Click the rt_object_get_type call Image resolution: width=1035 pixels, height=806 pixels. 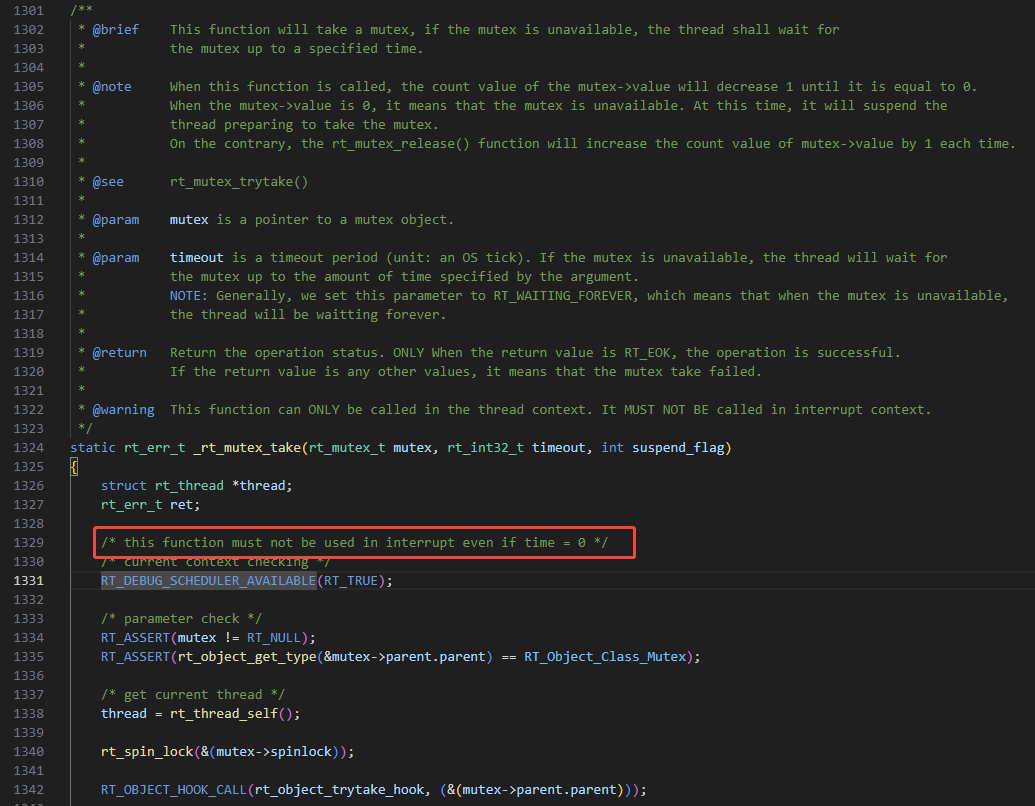[247, 657]
